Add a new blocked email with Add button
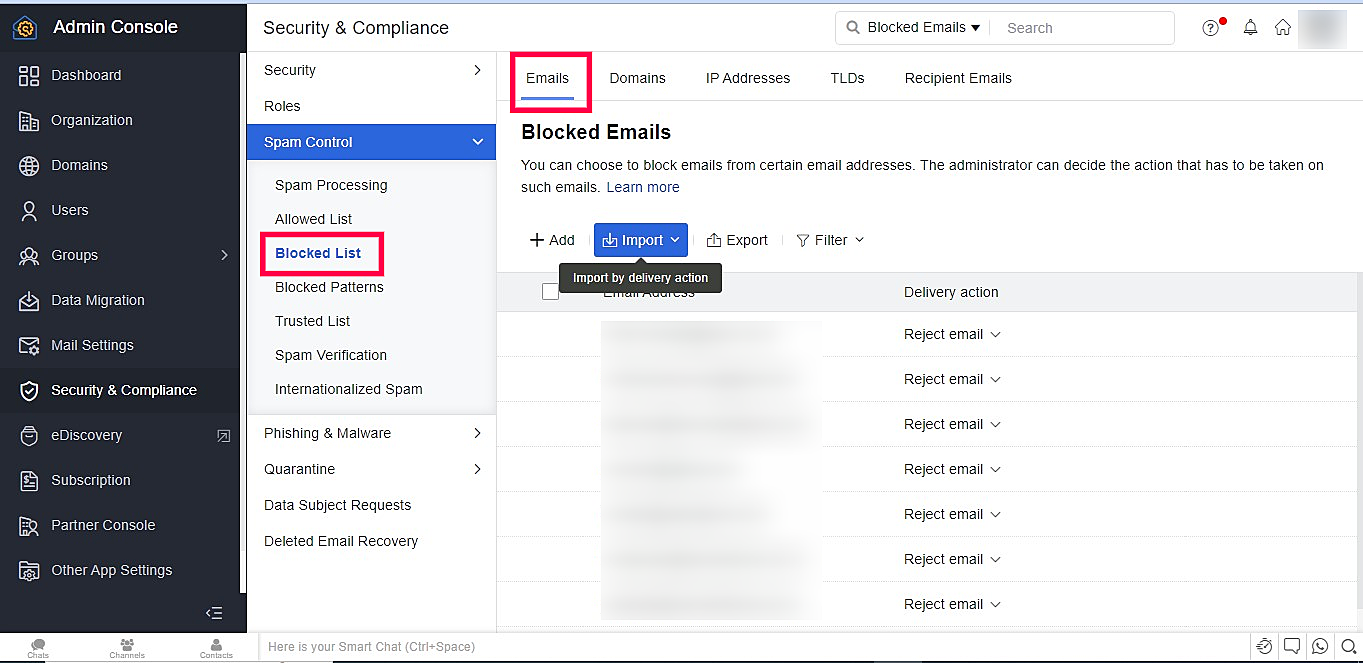Screen dimensions: 1363x663 [552, 240]
